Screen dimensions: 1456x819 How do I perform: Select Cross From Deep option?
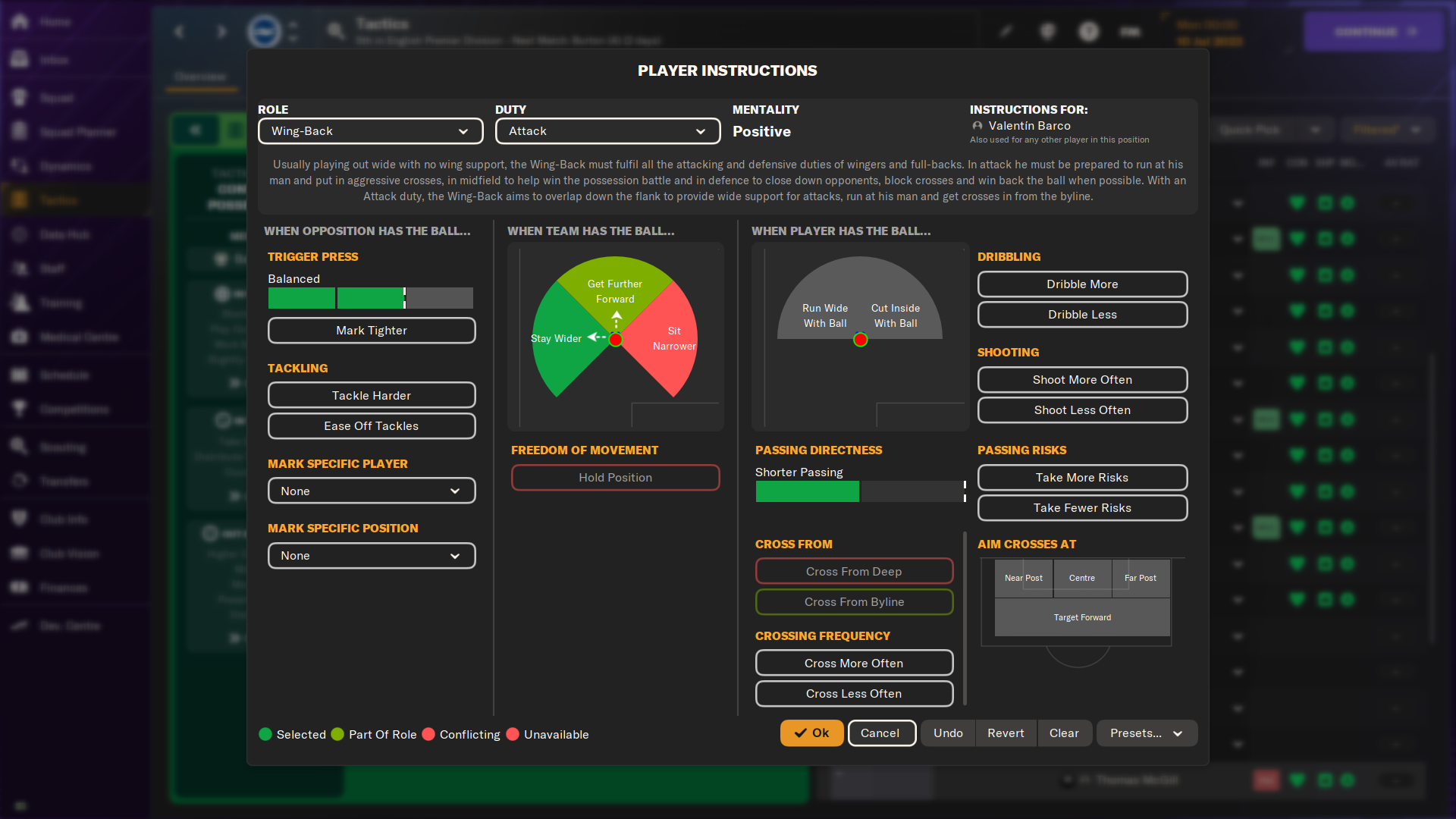pos(854,571)
